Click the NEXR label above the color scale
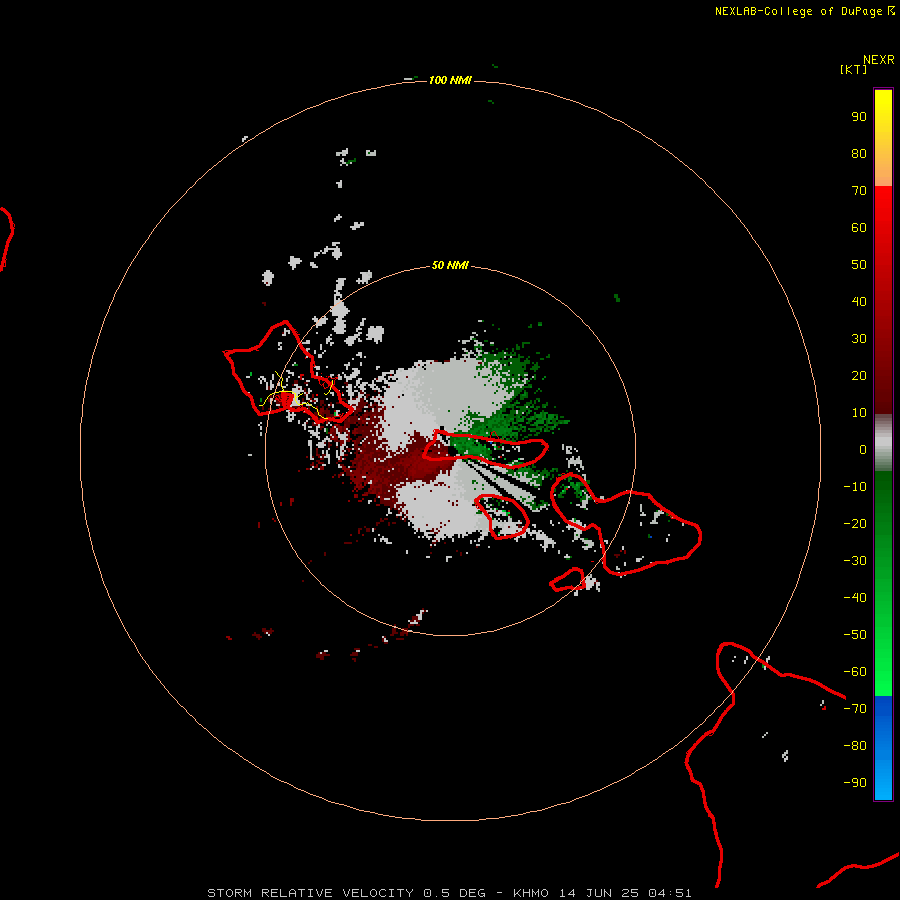The height and width of the screenshot is (900, 900). click(878, 60)
